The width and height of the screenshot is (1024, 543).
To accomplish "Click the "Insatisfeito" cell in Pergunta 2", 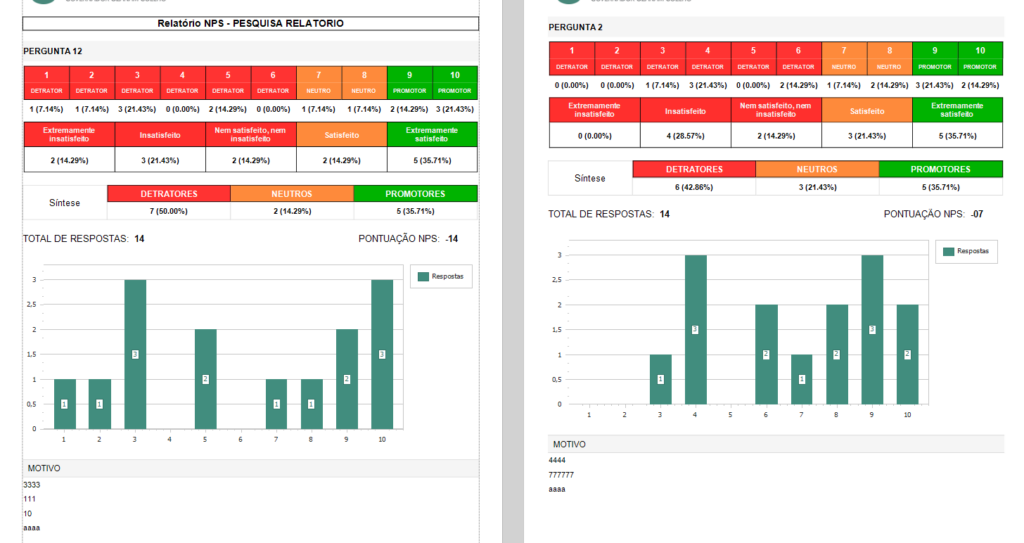I will (x=685, y=110).
